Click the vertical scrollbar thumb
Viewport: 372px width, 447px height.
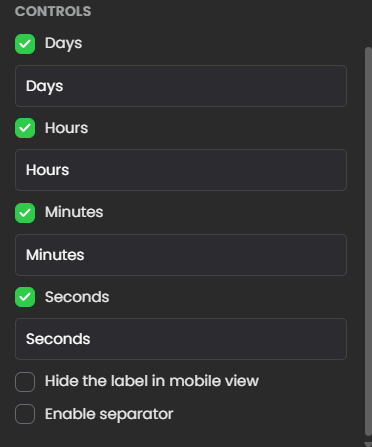pyautogui.click(x=368, y=242)
